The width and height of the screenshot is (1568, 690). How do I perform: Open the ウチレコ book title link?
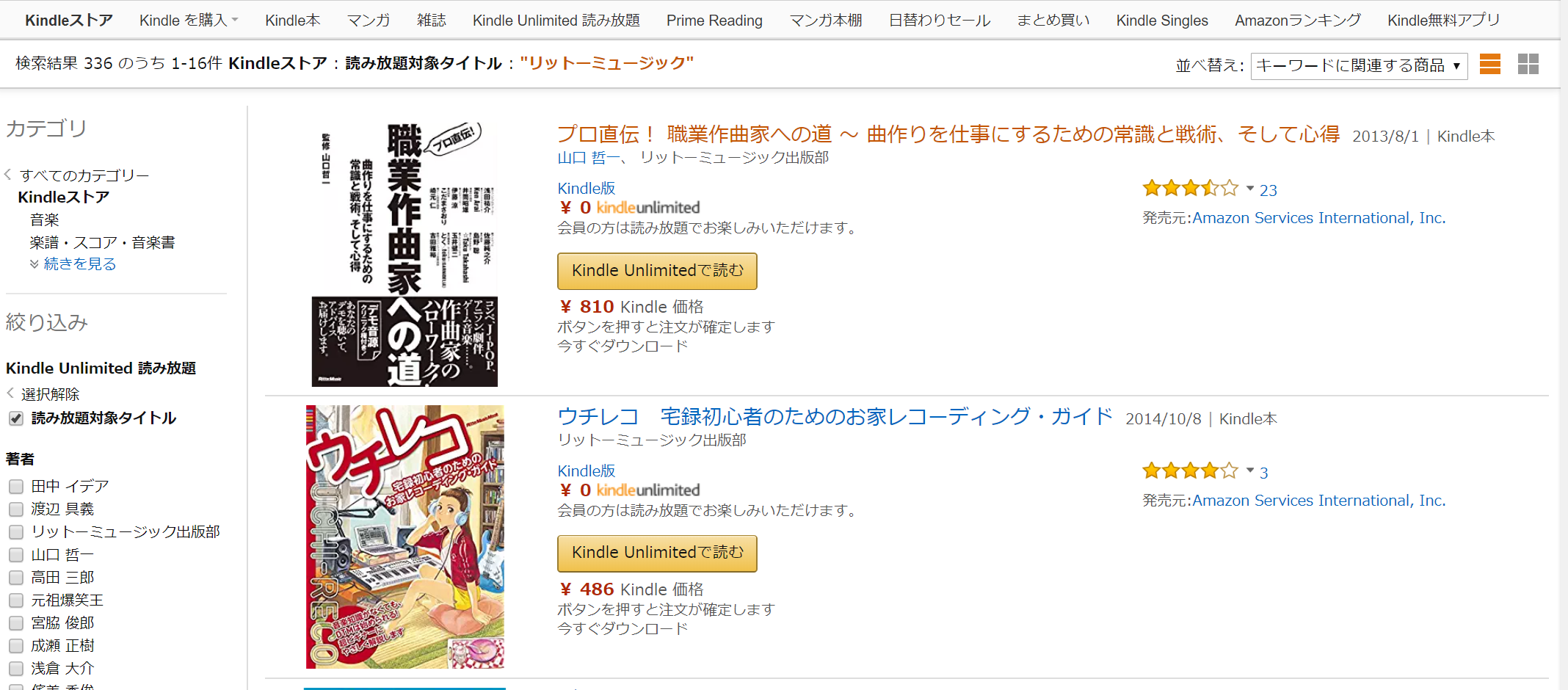point(835,417)
